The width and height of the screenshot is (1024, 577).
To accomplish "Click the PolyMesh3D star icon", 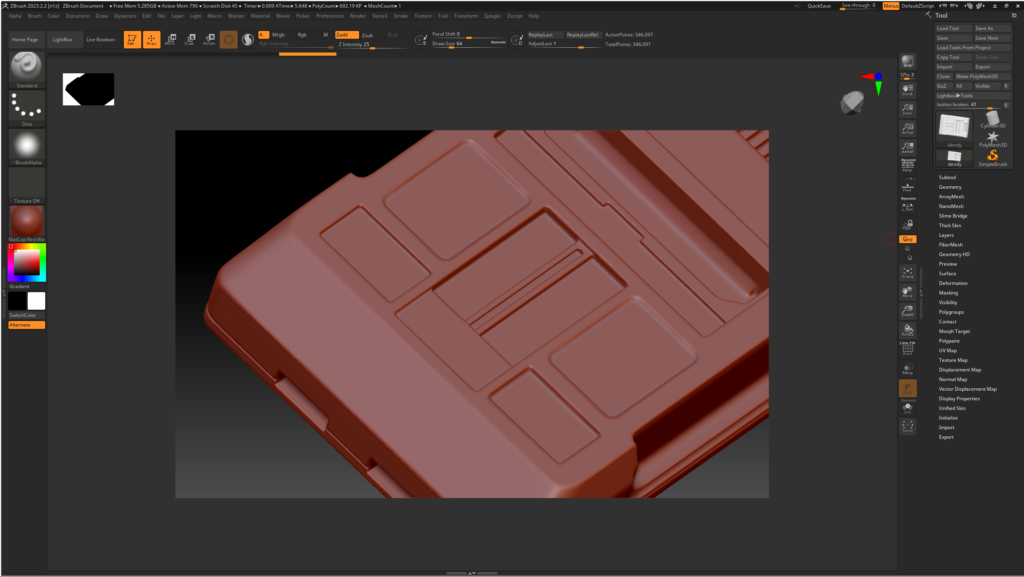I will click(992, 137).
